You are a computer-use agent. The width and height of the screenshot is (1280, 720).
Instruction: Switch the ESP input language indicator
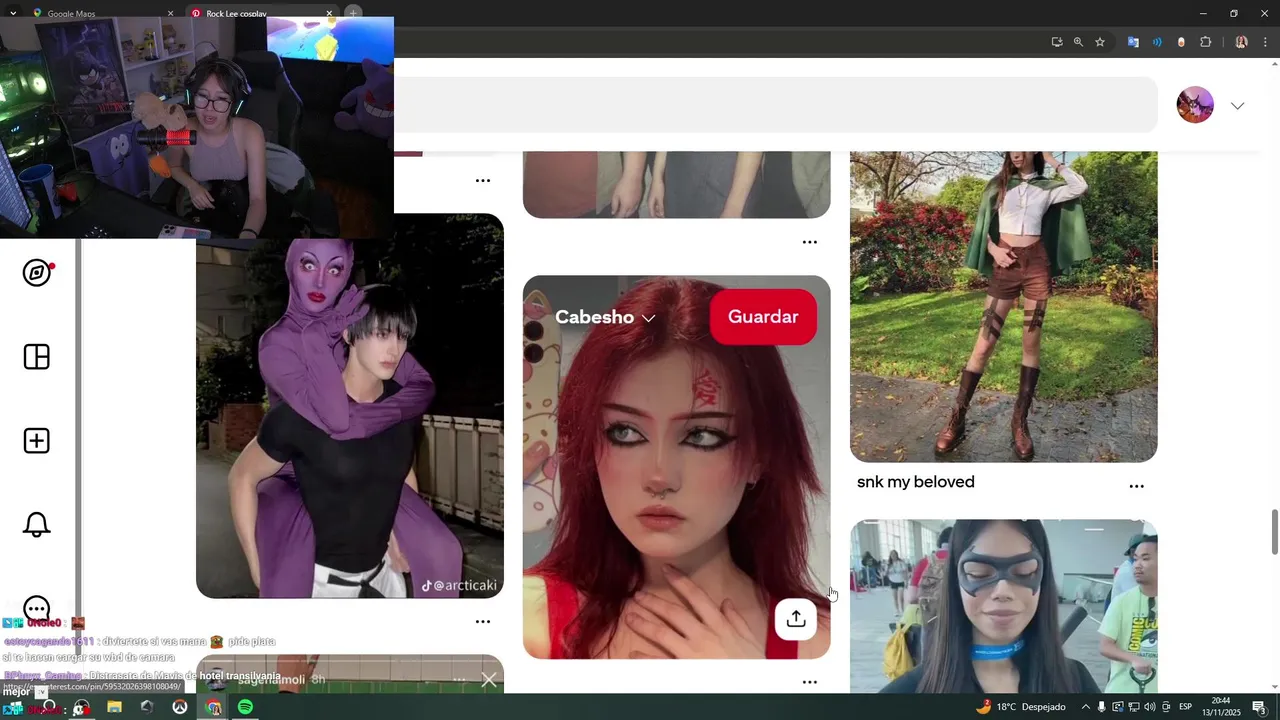[1186, 707]
